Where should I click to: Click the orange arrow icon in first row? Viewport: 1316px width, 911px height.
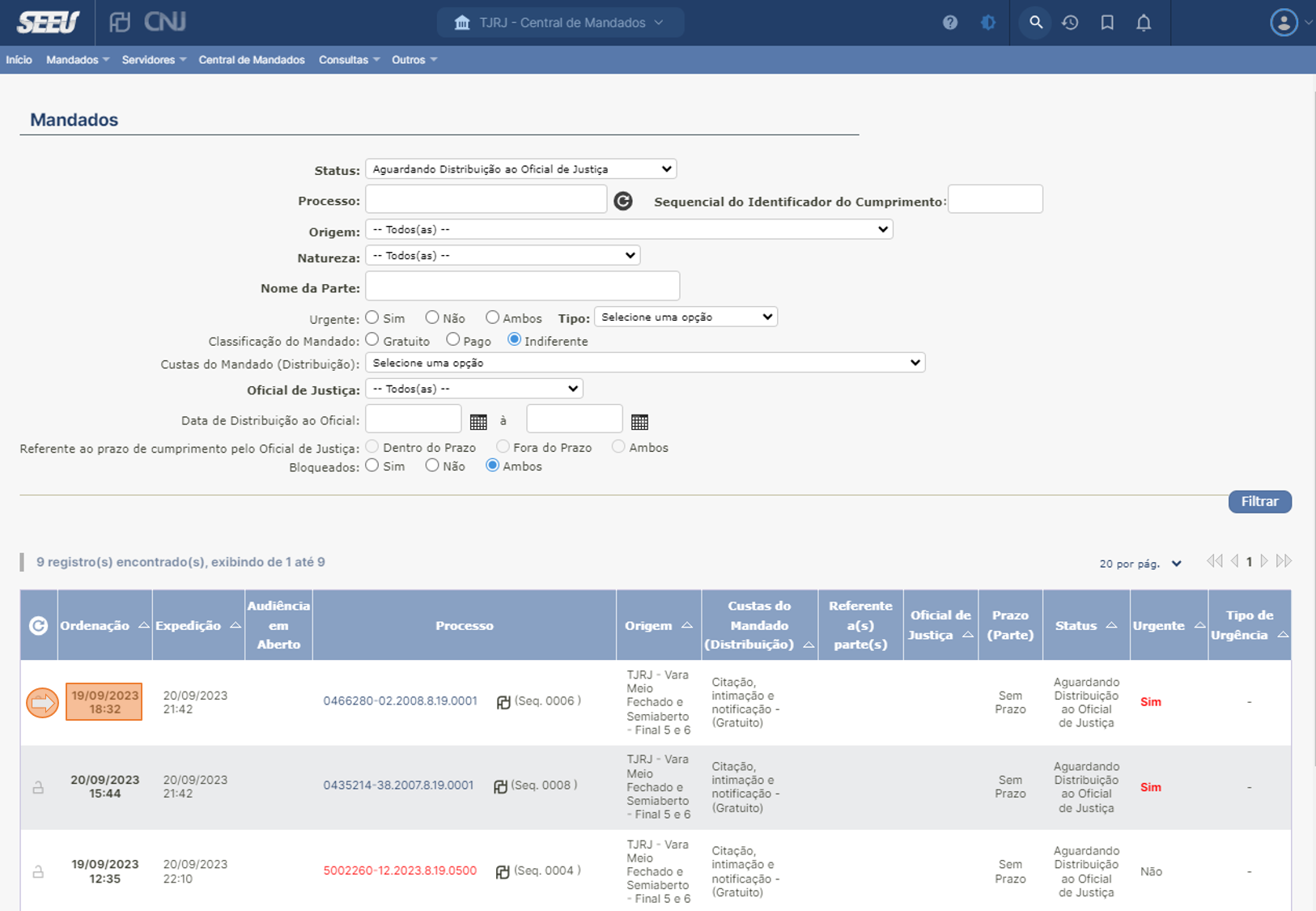coord(42,703)
